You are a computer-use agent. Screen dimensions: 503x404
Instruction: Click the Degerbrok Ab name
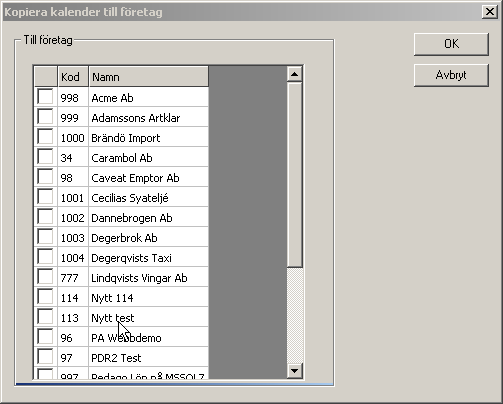coord(149,237)
